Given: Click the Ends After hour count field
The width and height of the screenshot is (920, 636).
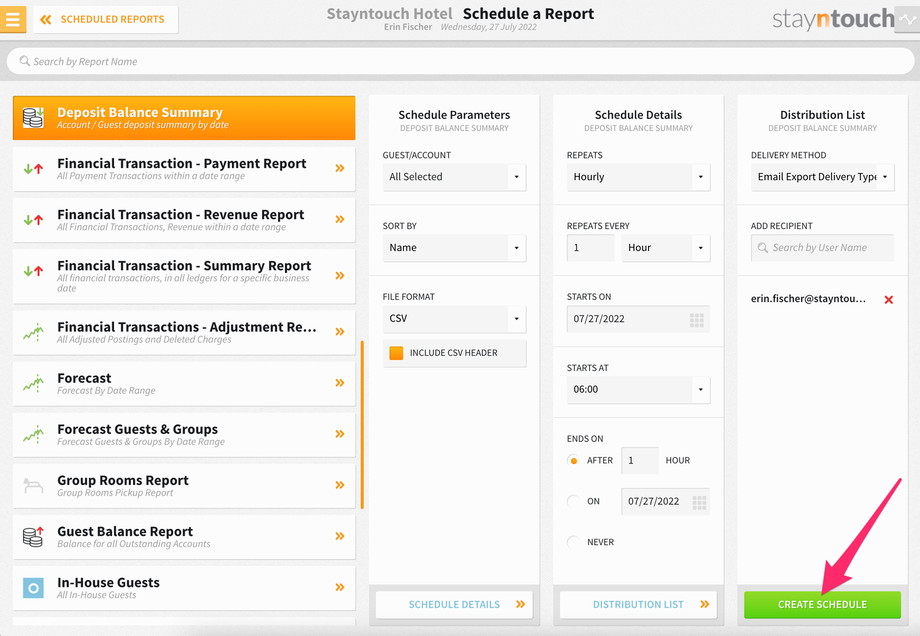Looking at the screenshot, I should tap(640, 461).
